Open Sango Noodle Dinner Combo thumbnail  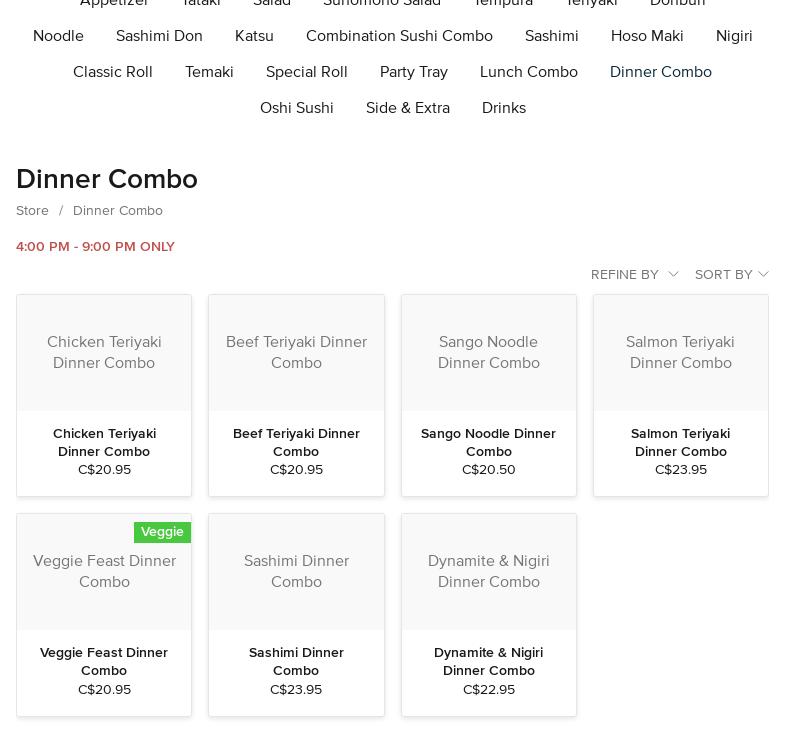[488, 353]
